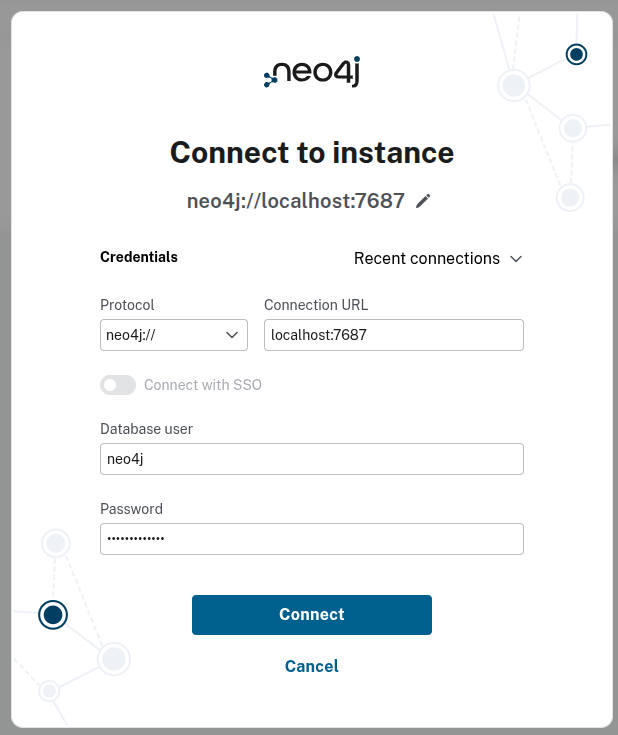Select the Credentials section heading
The height and width of the screenshot is (735, 618).
[x=139, y=257]
